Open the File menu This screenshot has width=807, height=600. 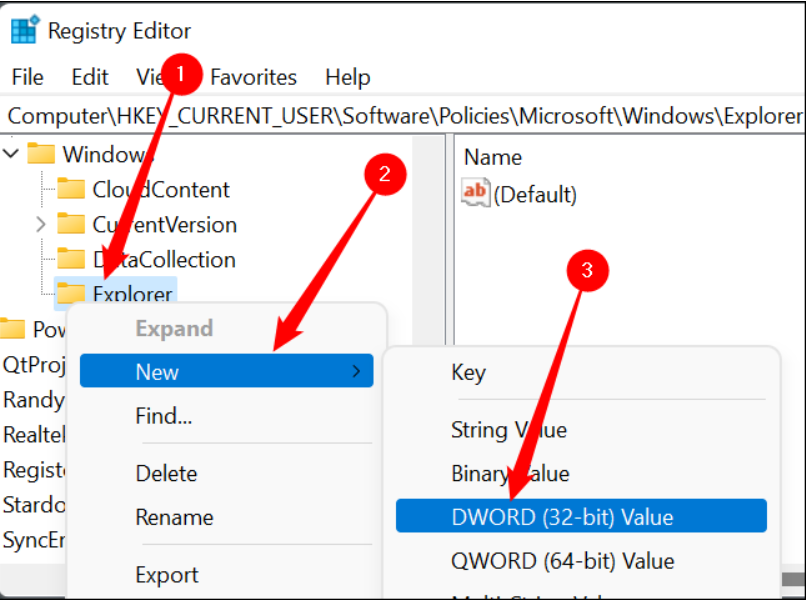click(x=27, y=77)
